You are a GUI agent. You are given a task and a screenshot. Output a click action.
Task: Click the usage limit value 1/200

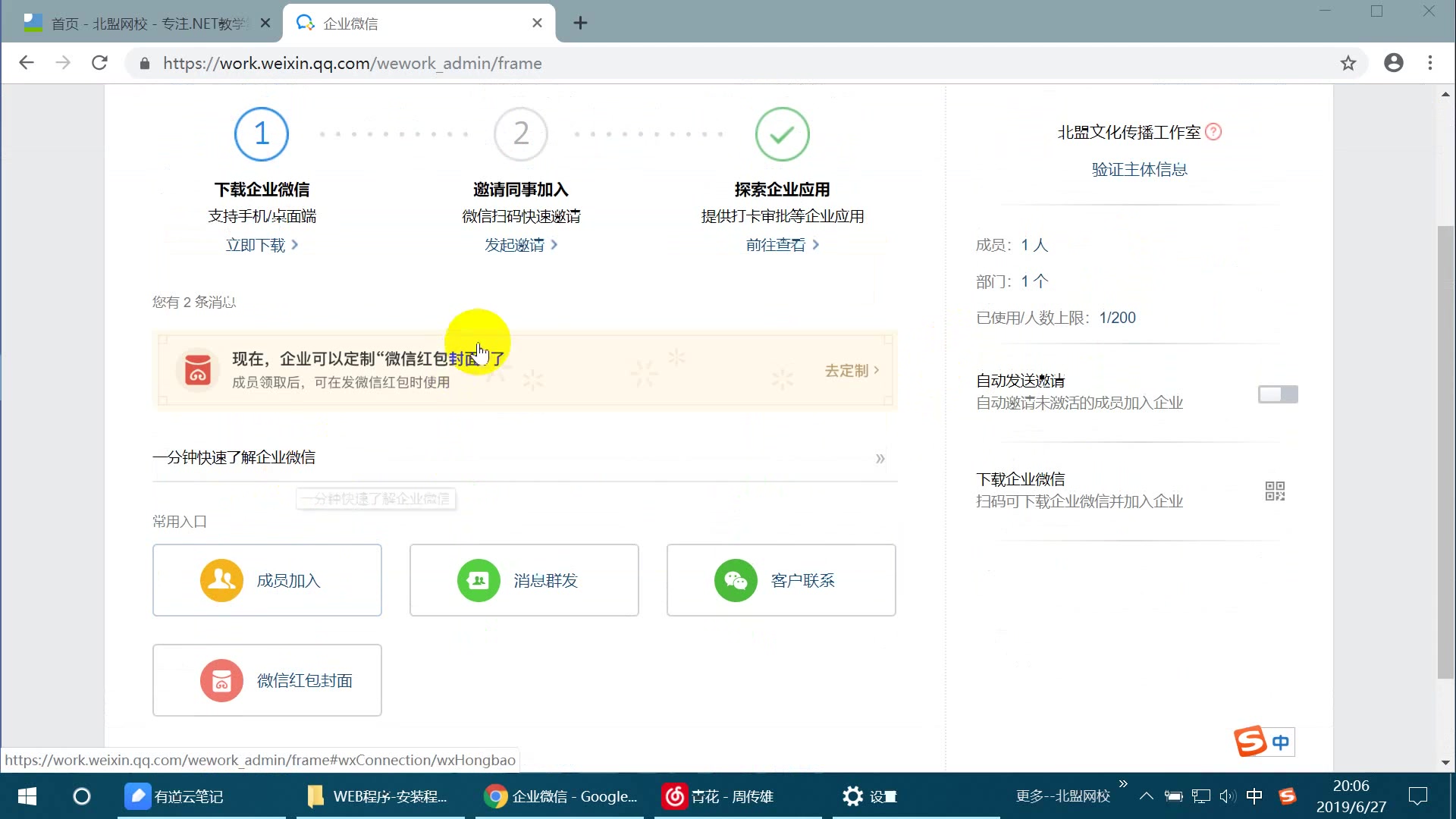(x=1117, y=318)
